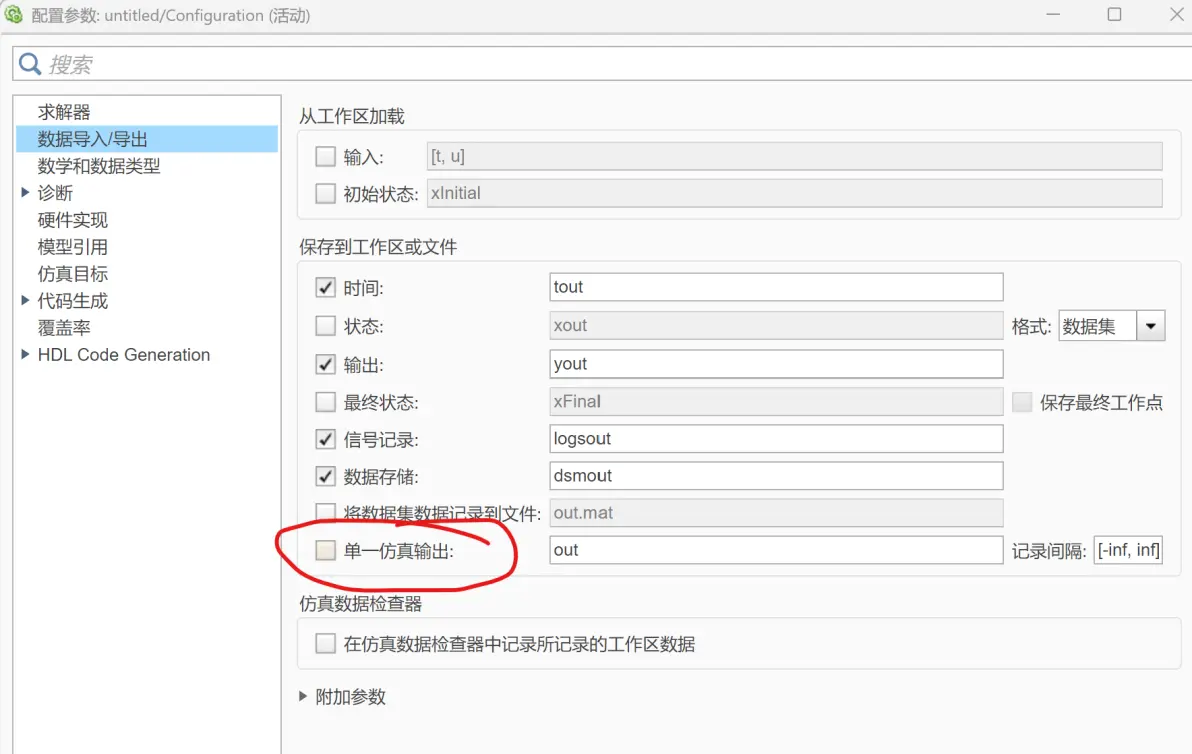Expand the 代码生成 tree node
The height and width of the screenshot is (754, 1192).
[x=25, y=300]
